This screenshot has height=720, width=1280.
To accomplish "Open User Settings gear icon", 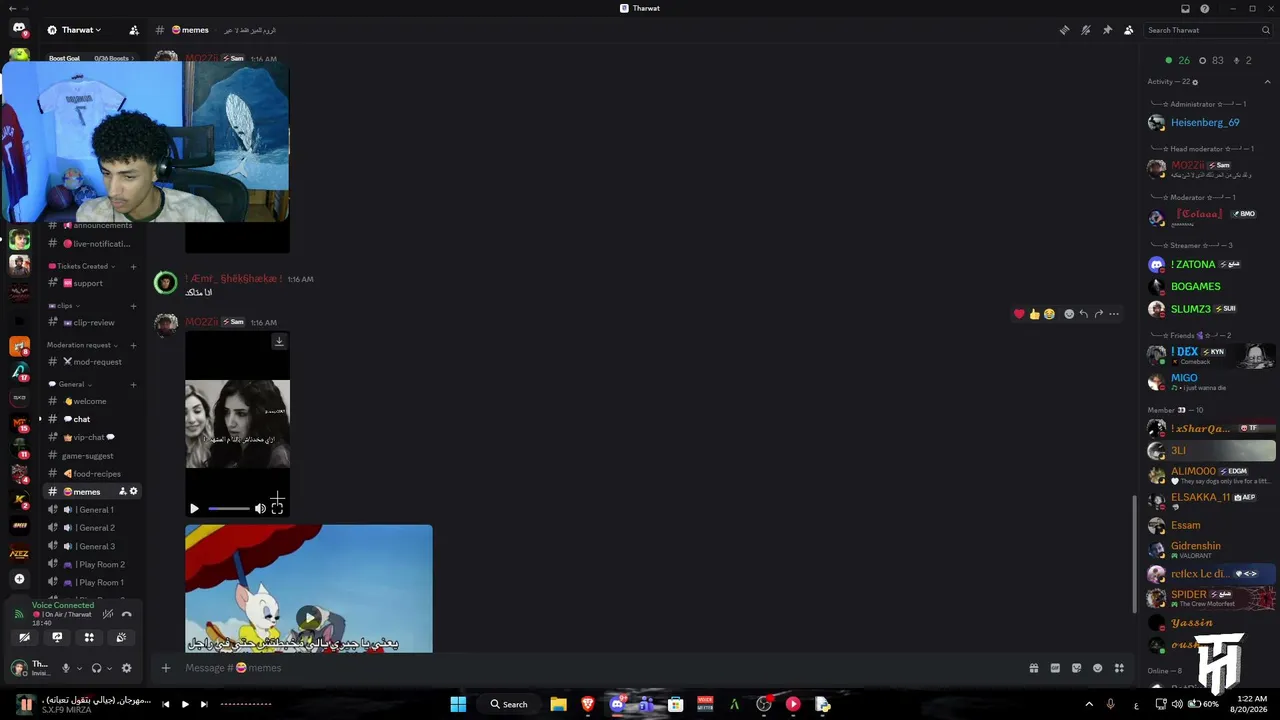I will [126, 668].
